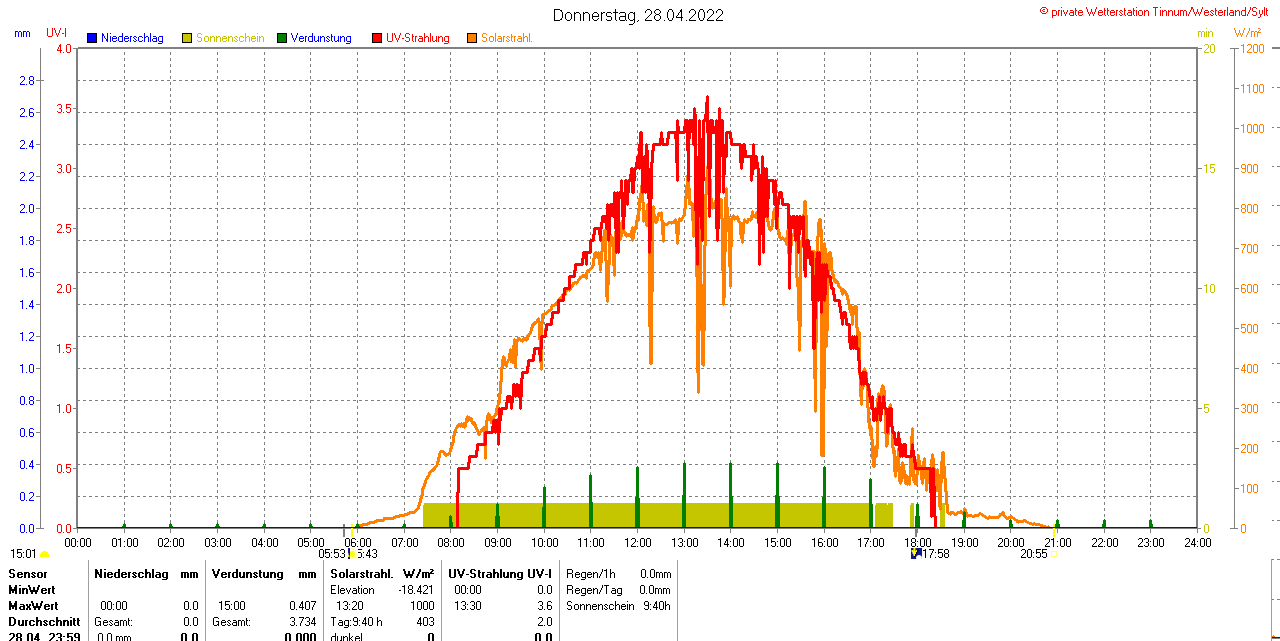The width and height of the screenshot is (1280, 641).
Task: Select the Sonnenschein legend label
Action: (x=230, y=38)
